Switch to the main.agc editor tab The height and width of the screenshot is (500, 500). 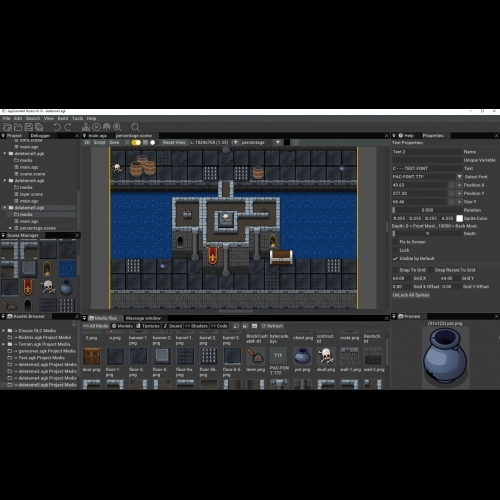point(98,136)
